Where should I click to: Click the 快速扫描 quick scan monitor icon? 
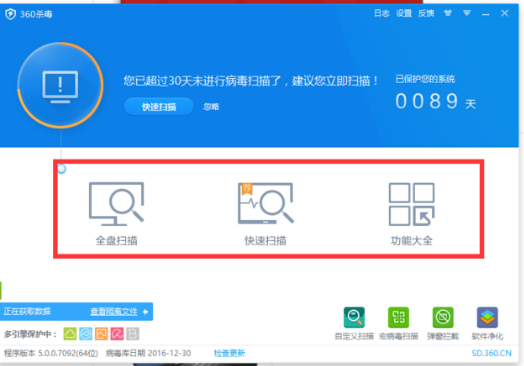266,203
